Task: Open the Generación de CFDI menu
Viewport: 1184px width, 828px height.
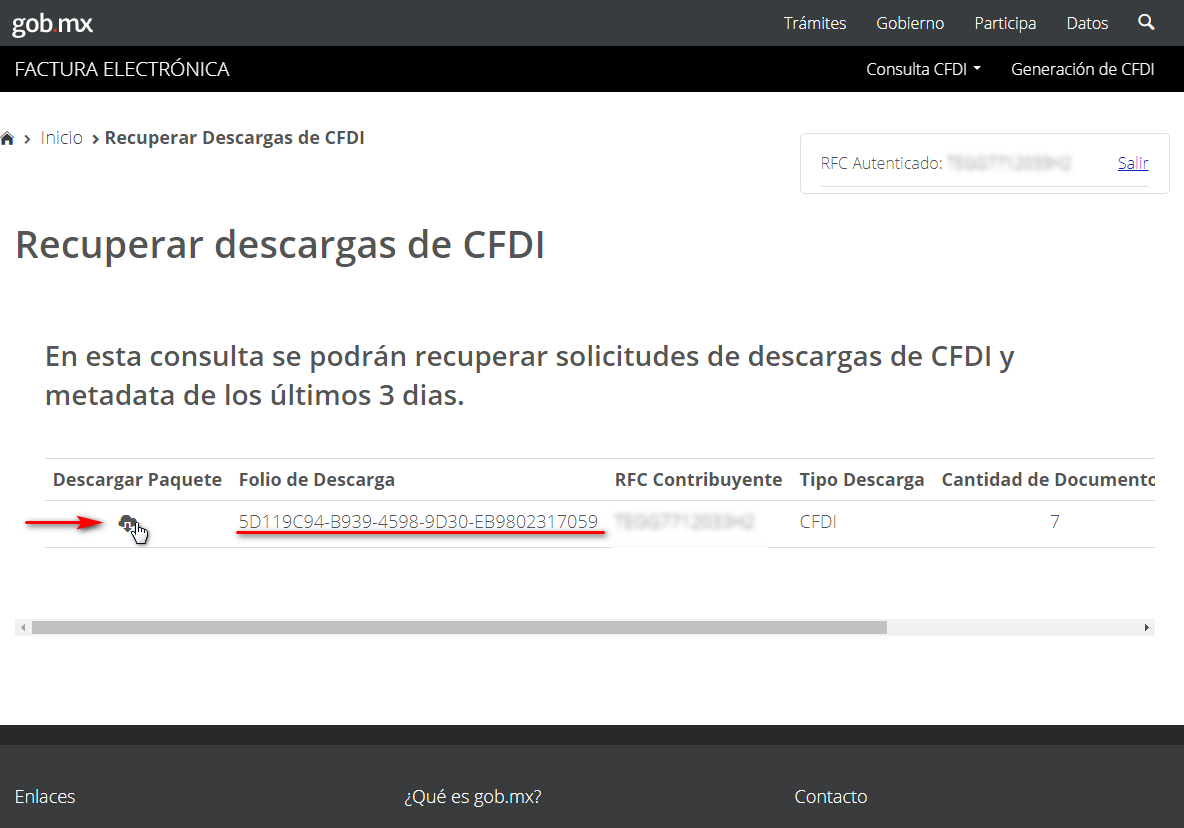Action: 1082,69
